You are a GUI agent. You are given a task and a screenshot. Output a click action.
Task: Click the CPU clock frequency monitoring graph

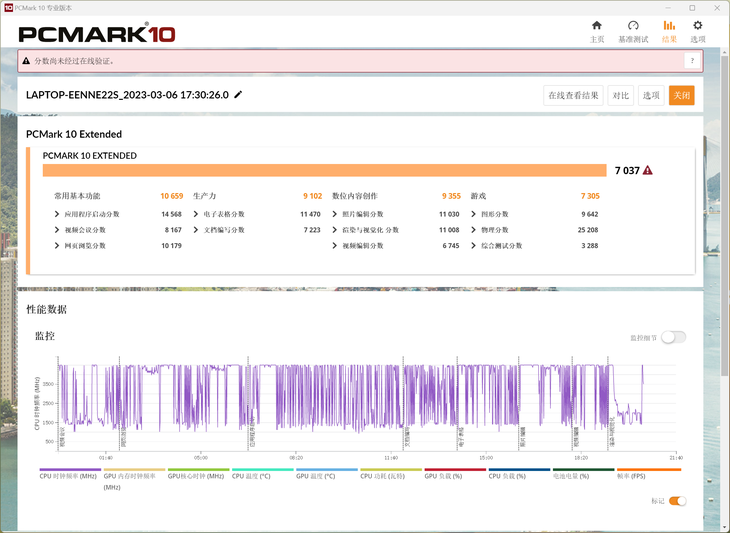pyautogui.click(x=366, y=404)
